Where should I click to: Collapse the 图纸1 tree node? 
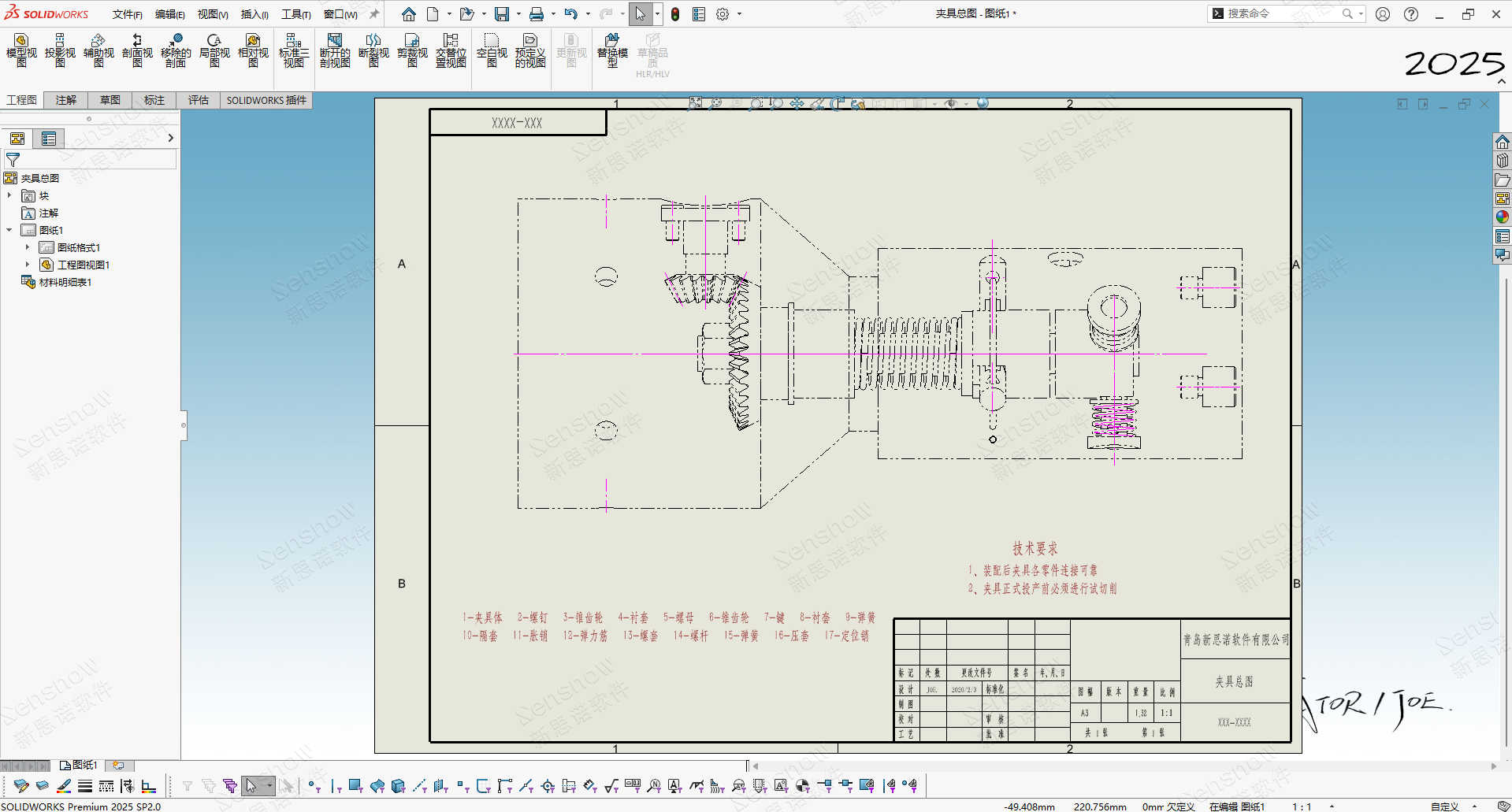pos(9,230)
